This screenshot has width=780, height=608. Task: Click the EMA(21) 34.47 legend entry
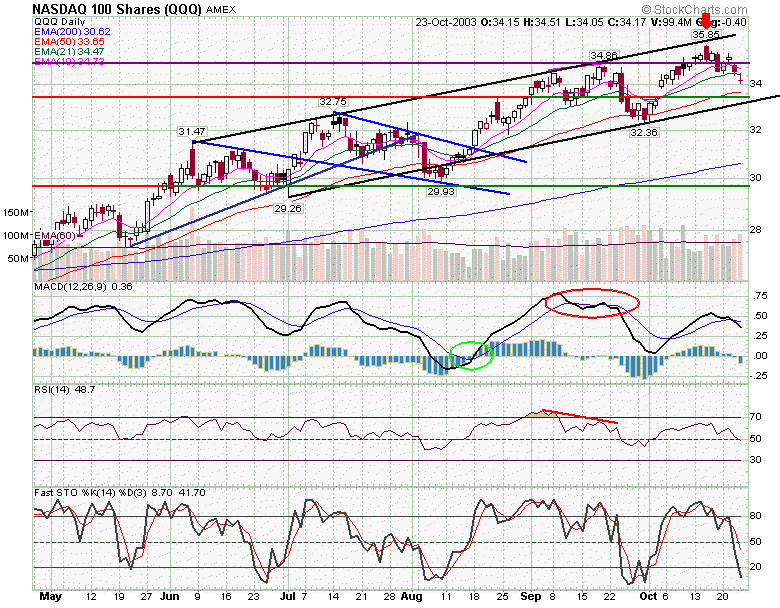[69, 52]
